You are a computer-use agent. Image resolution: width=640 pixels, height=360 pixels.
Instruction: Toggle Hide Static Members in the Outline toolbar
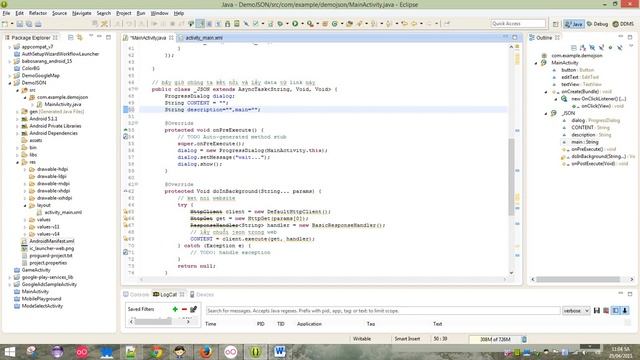[601, 48]
